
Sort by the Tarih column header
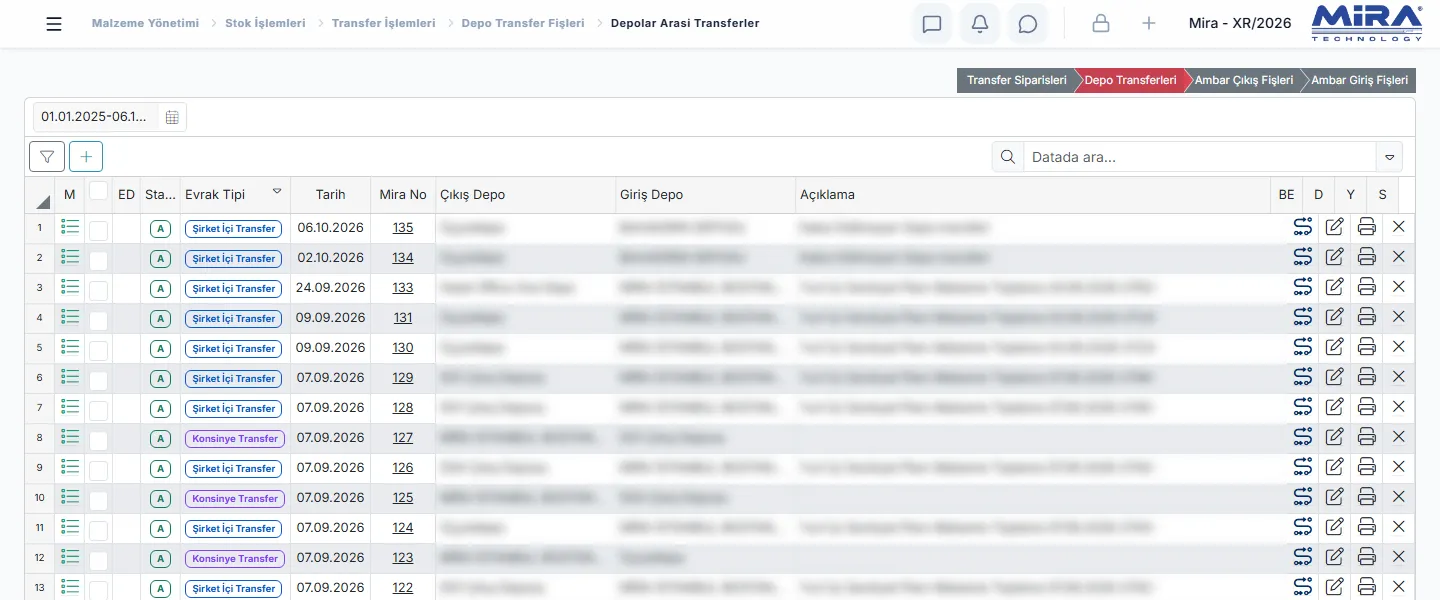tap(330, 195)
